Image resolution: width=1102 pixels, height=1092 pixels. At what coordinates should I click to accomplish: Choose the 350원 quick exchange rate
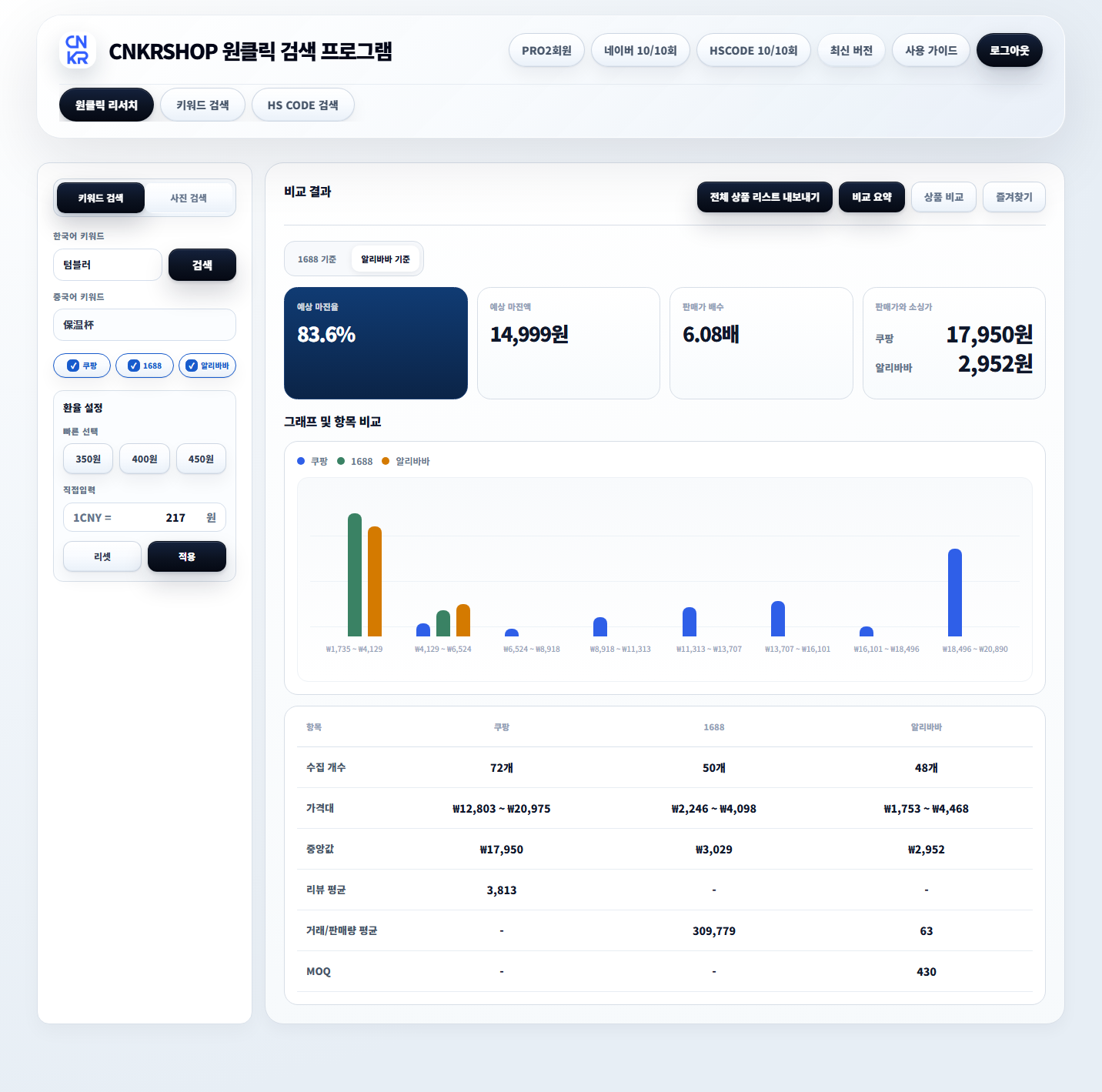(88, 459)
